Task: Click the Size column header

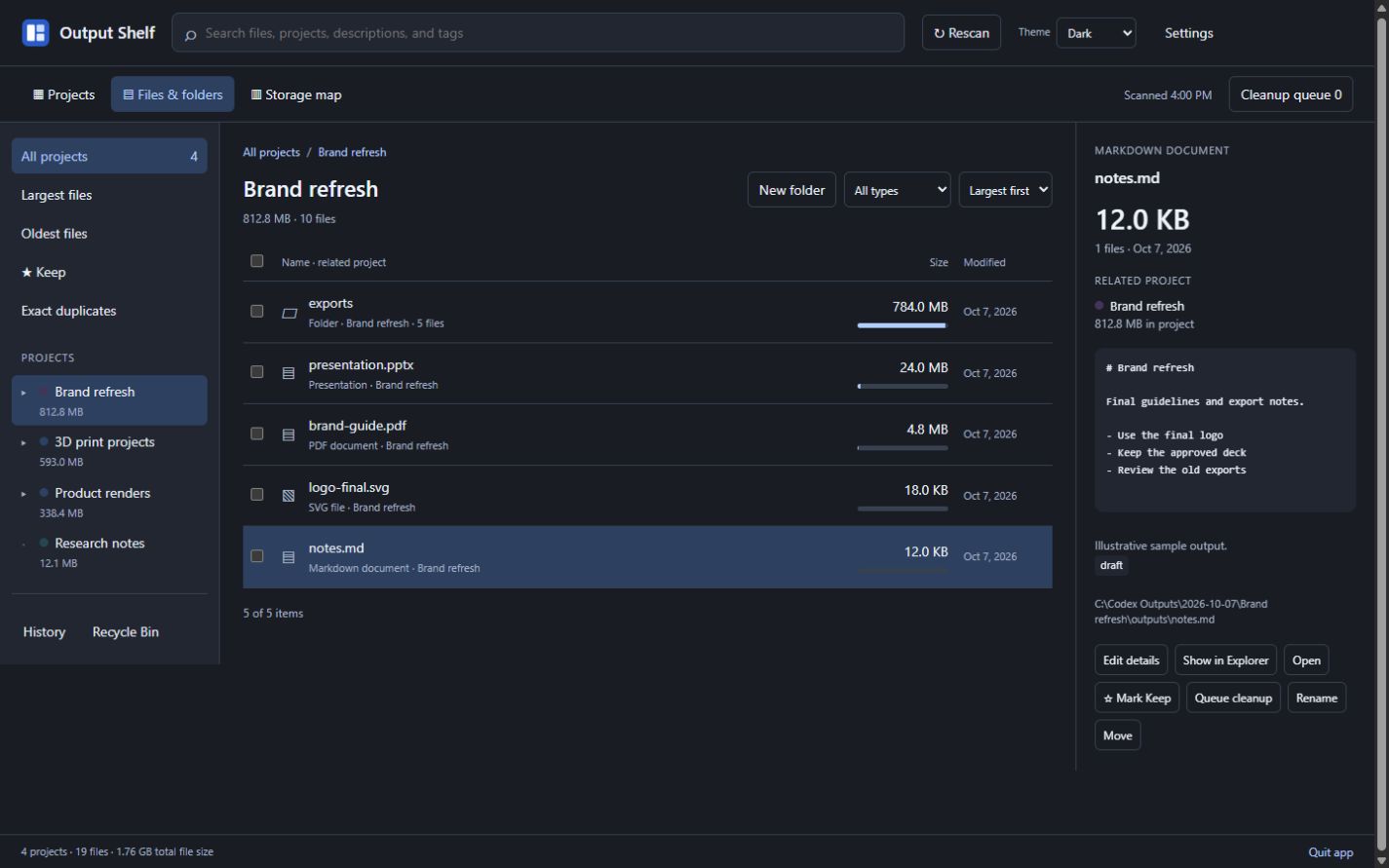Action: (x=938, y=262)
